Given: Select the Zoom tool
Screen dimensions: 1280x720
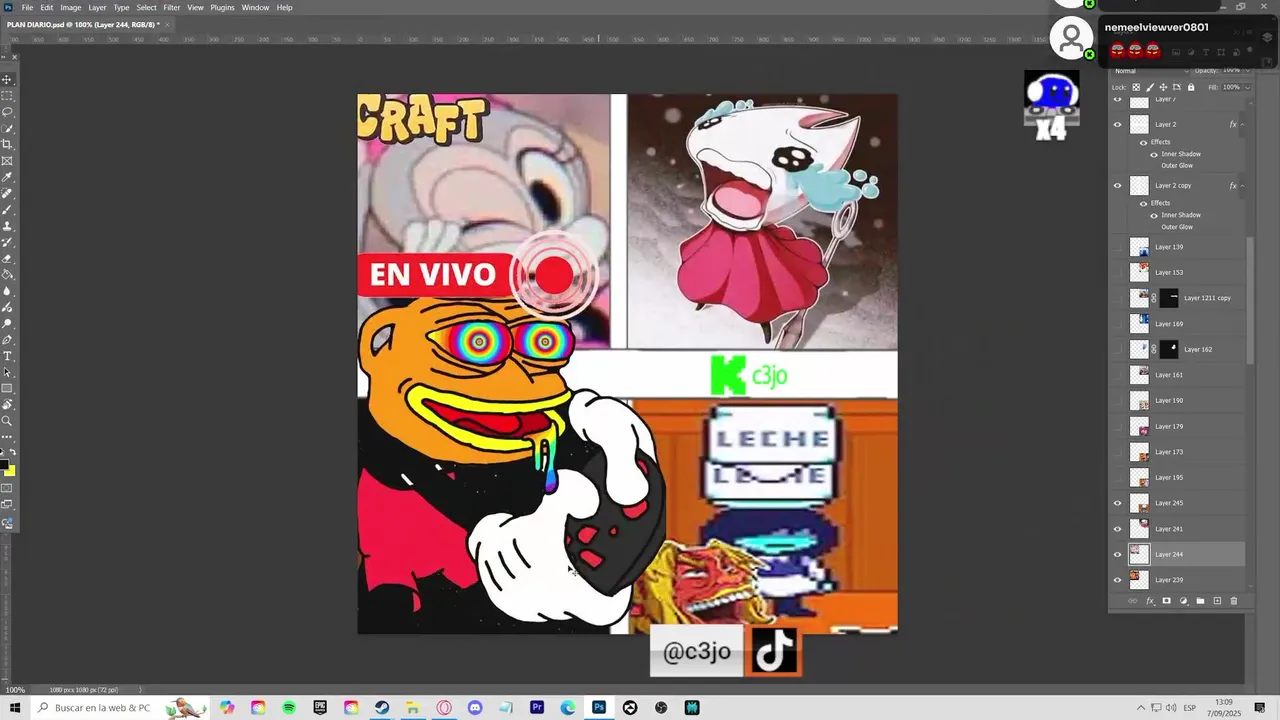Looking at the screenshot, I should [7, 421].
